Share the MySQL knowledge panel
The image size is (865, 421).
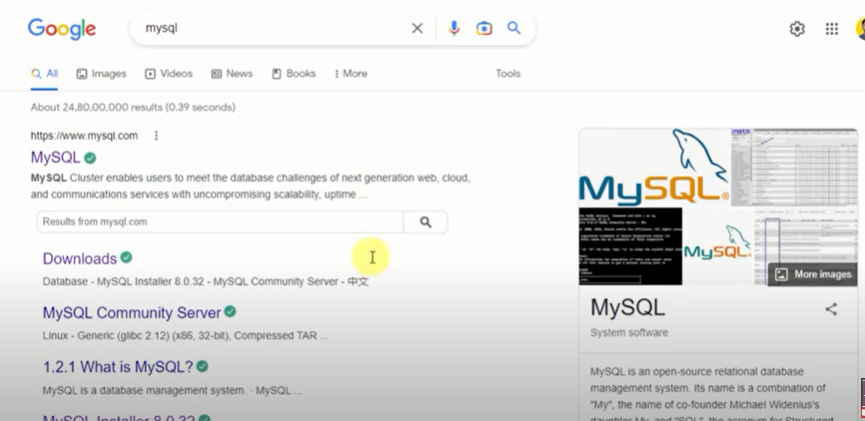[831, 309]
